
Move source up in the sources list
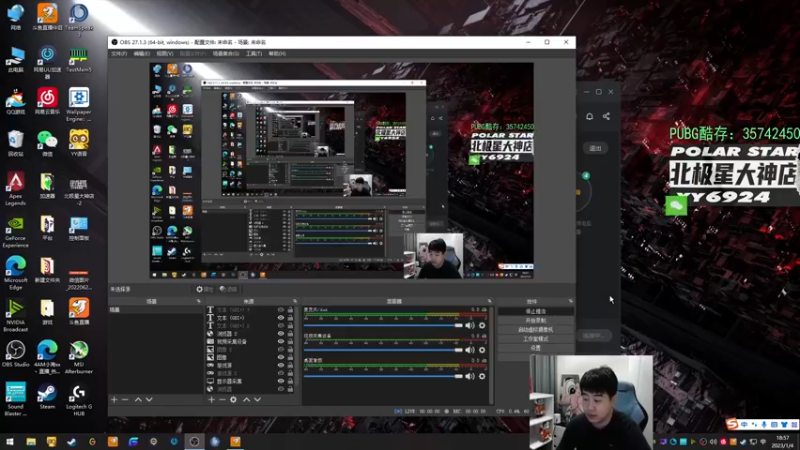pyautogui.click(x=246, y=399)
